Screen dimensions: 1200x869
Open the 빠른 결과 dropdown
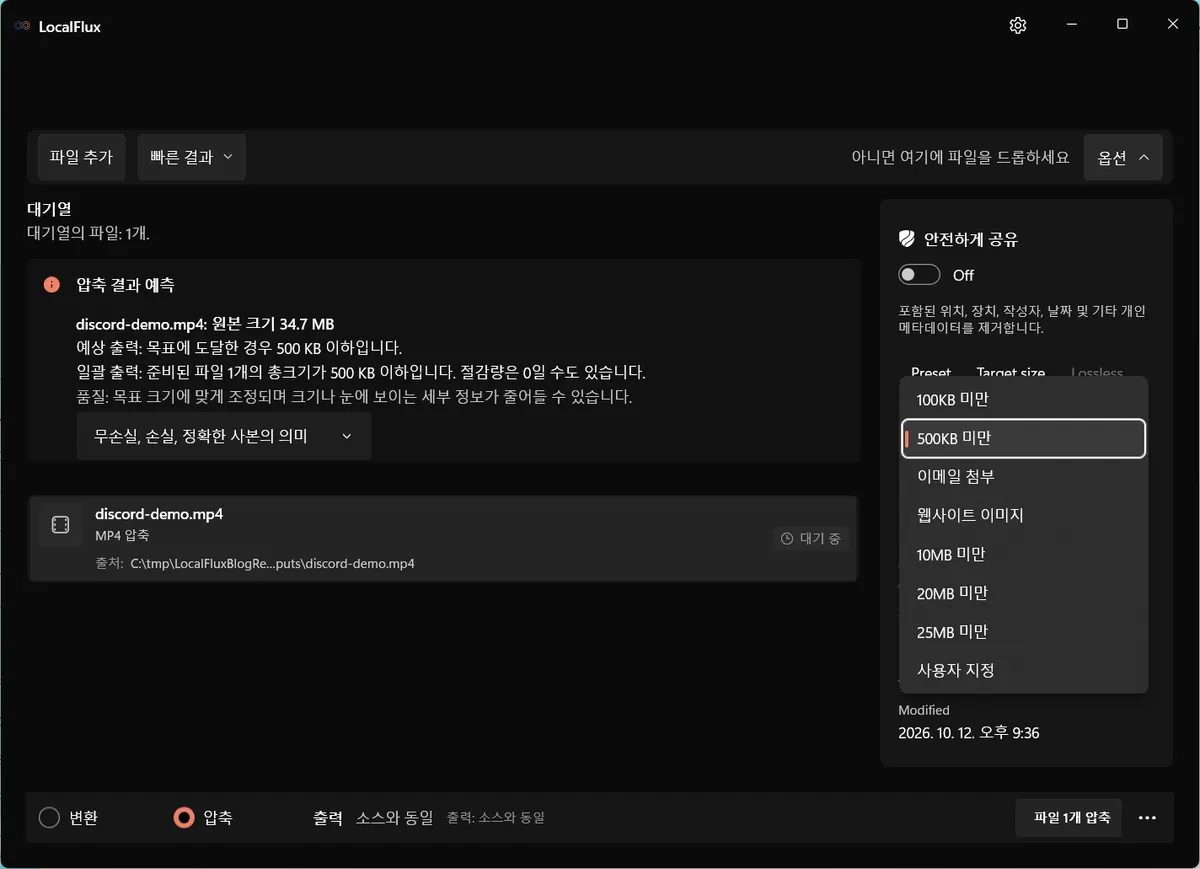click(x=191, y=157)
